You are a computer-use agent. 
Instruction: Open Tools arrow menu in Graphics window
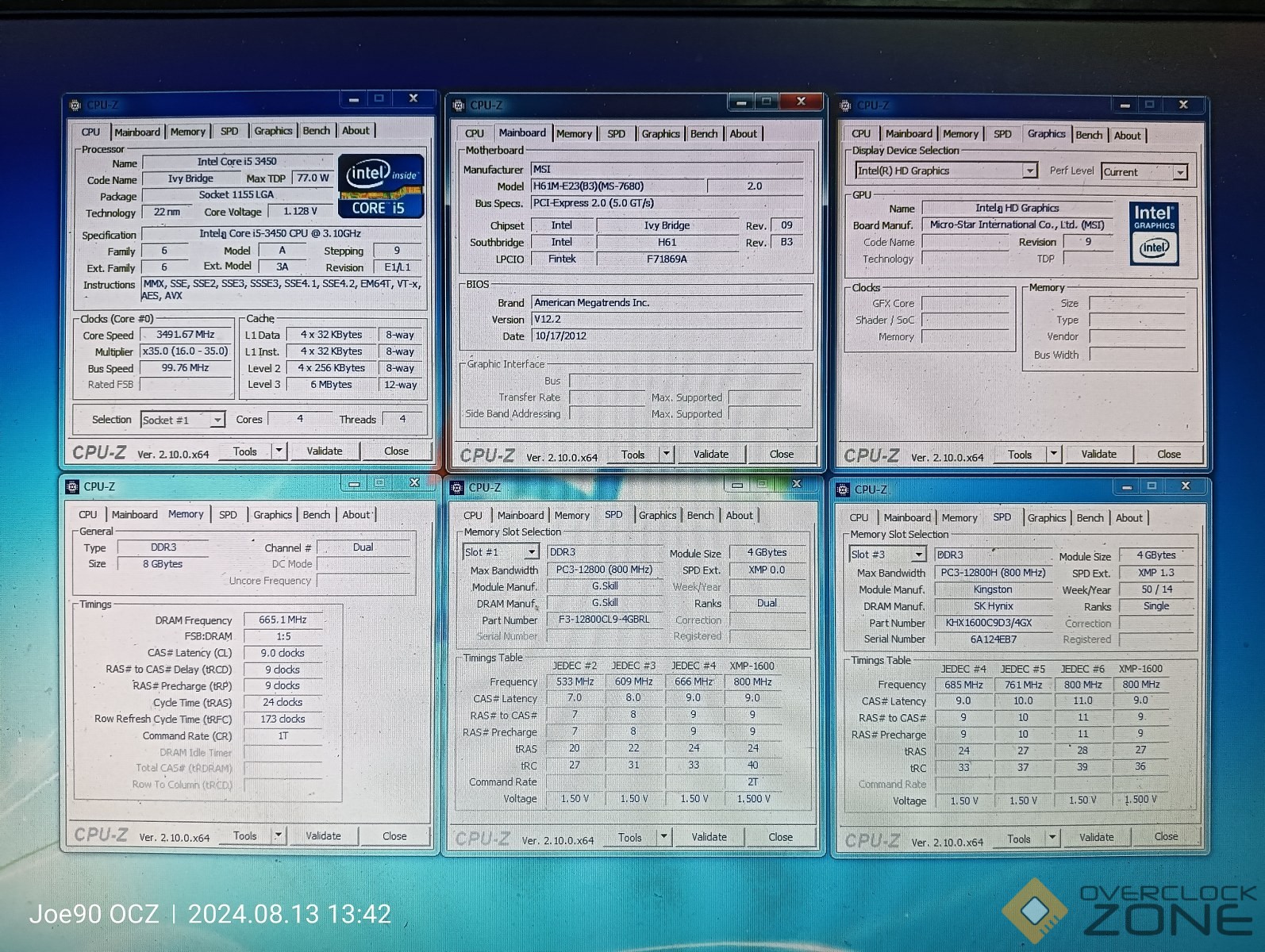pos(1054,454)
